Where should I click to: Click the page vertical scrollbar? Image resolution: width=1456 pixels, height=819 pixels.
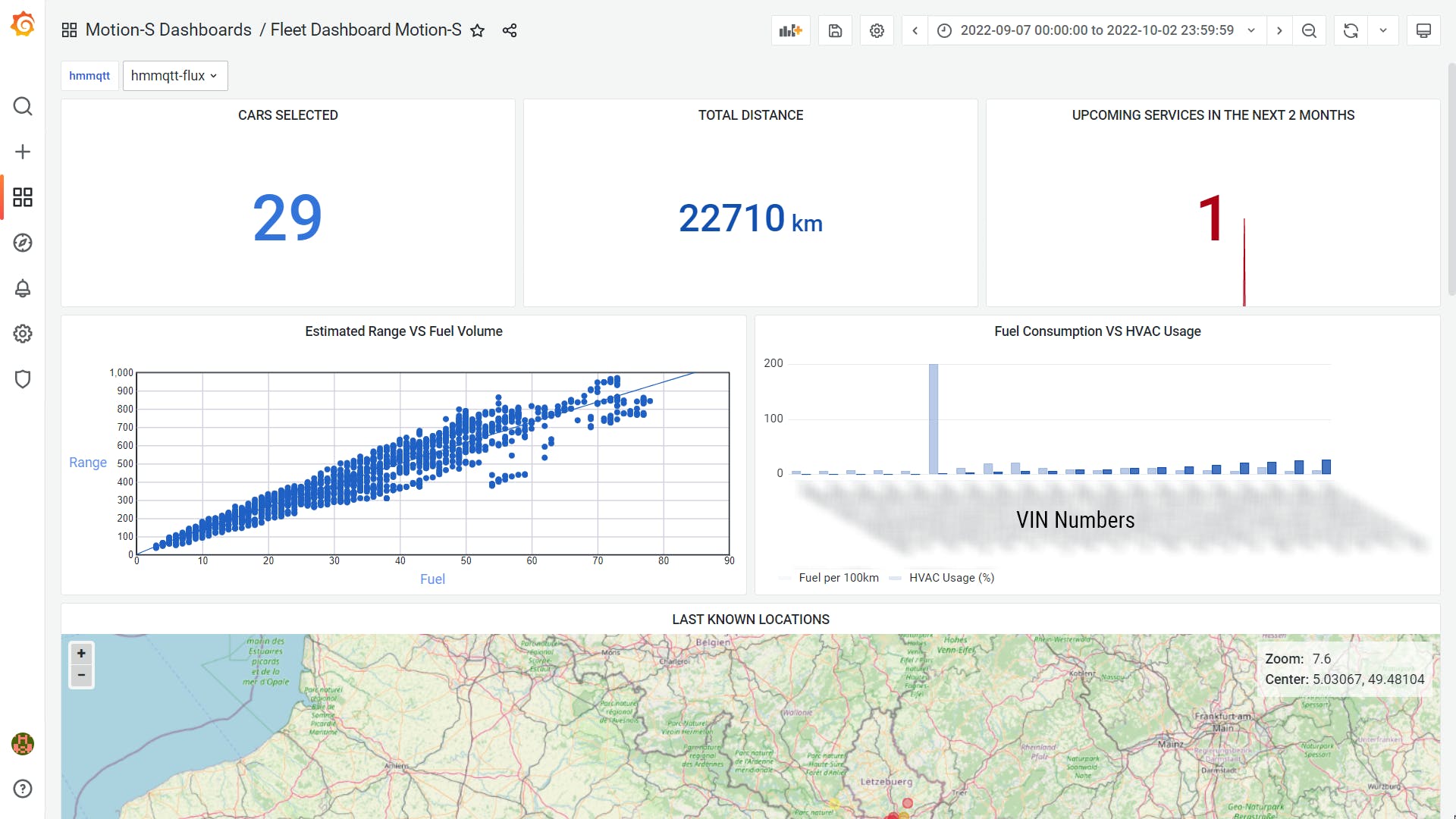click(1451, 182)
